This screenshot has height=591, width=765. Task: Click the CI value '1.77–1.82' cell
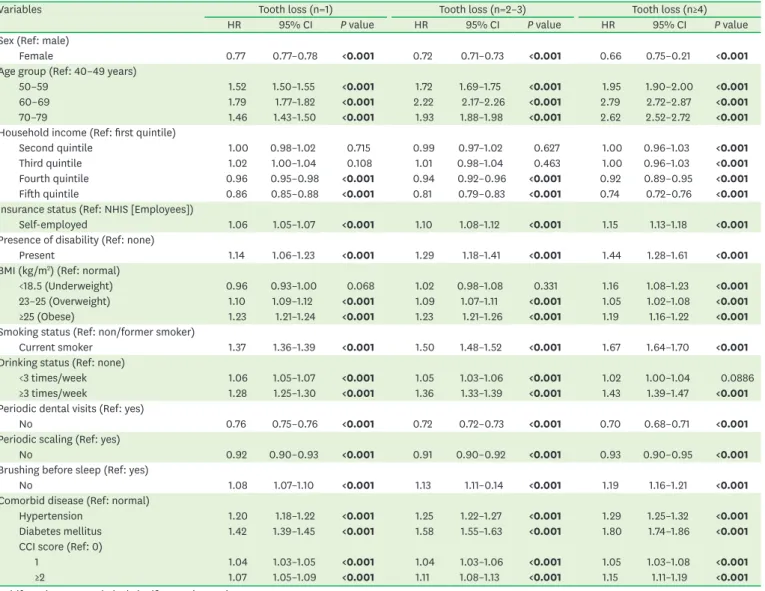coord(295,102)
